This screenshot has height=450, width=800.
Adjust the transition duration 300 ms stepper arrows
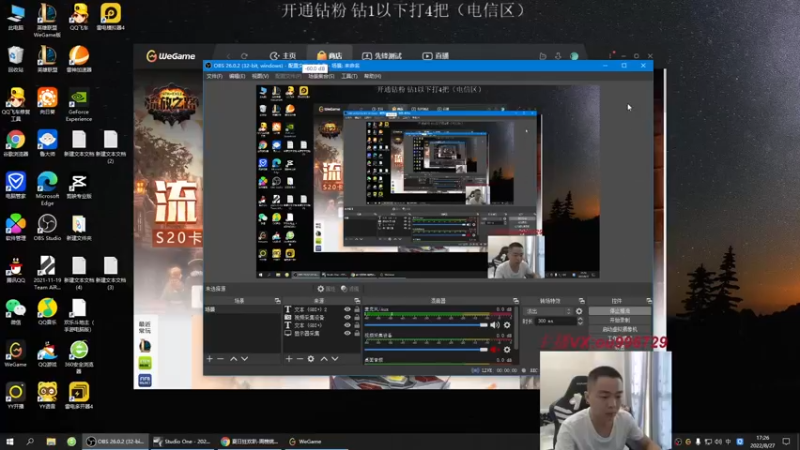point(580,321)
